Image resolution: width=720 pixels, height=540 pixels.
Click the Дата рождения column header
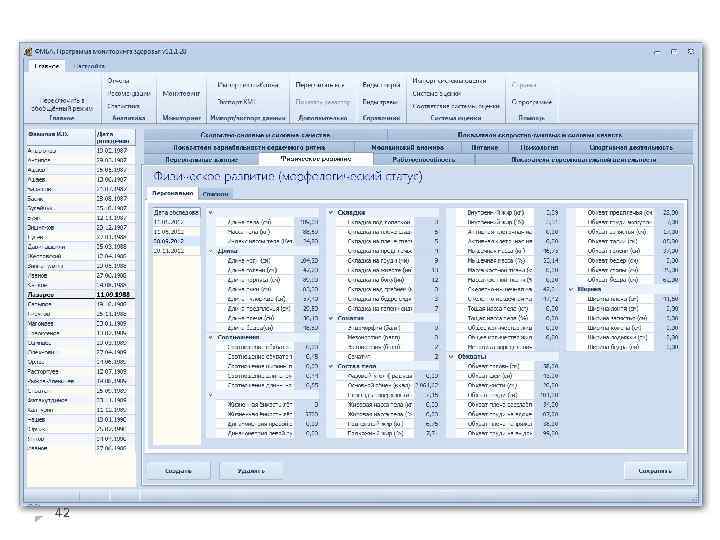(x=115, y=137)
